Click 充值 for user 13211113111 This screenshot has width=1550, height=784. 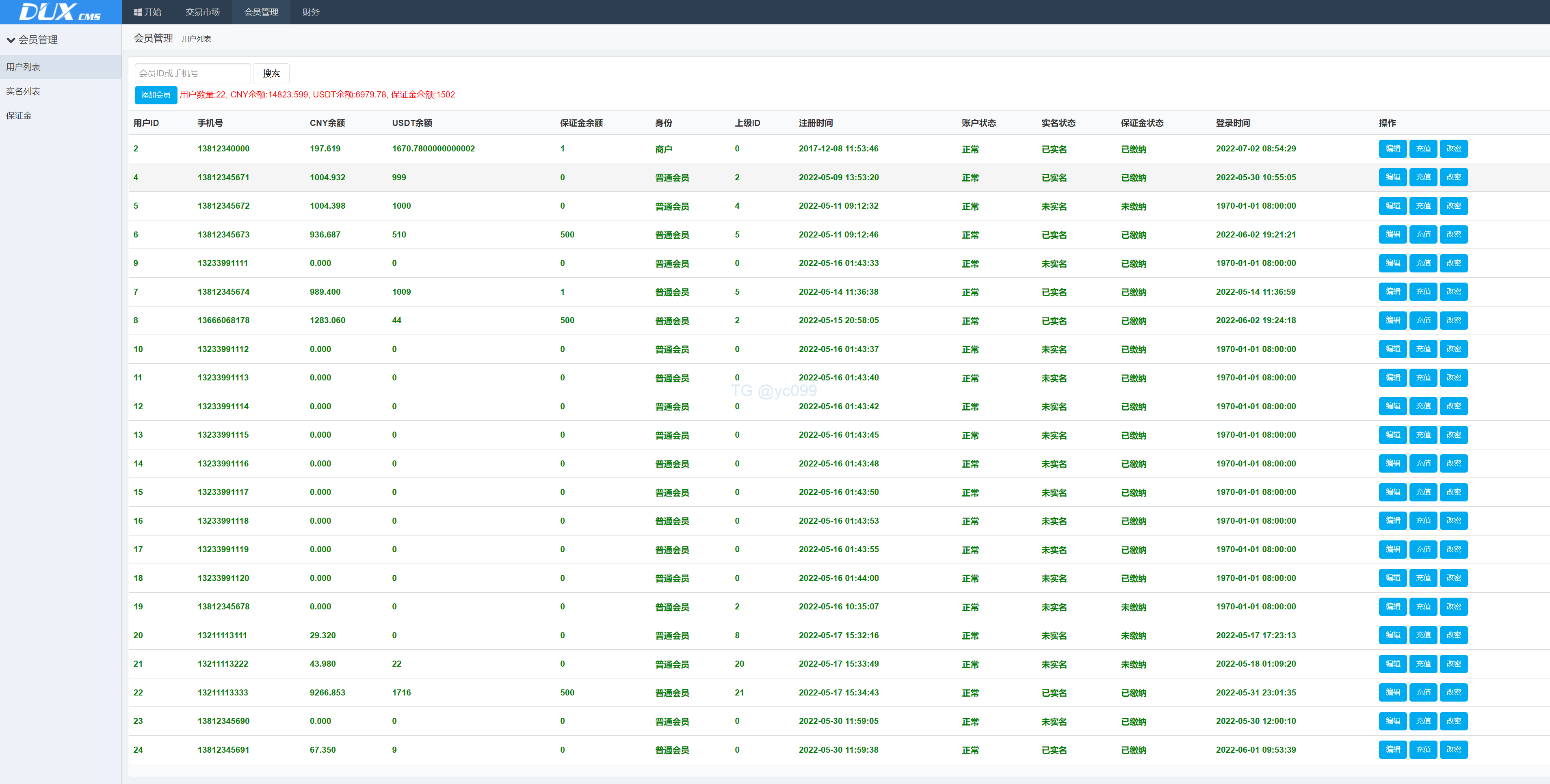point(1423,635)
